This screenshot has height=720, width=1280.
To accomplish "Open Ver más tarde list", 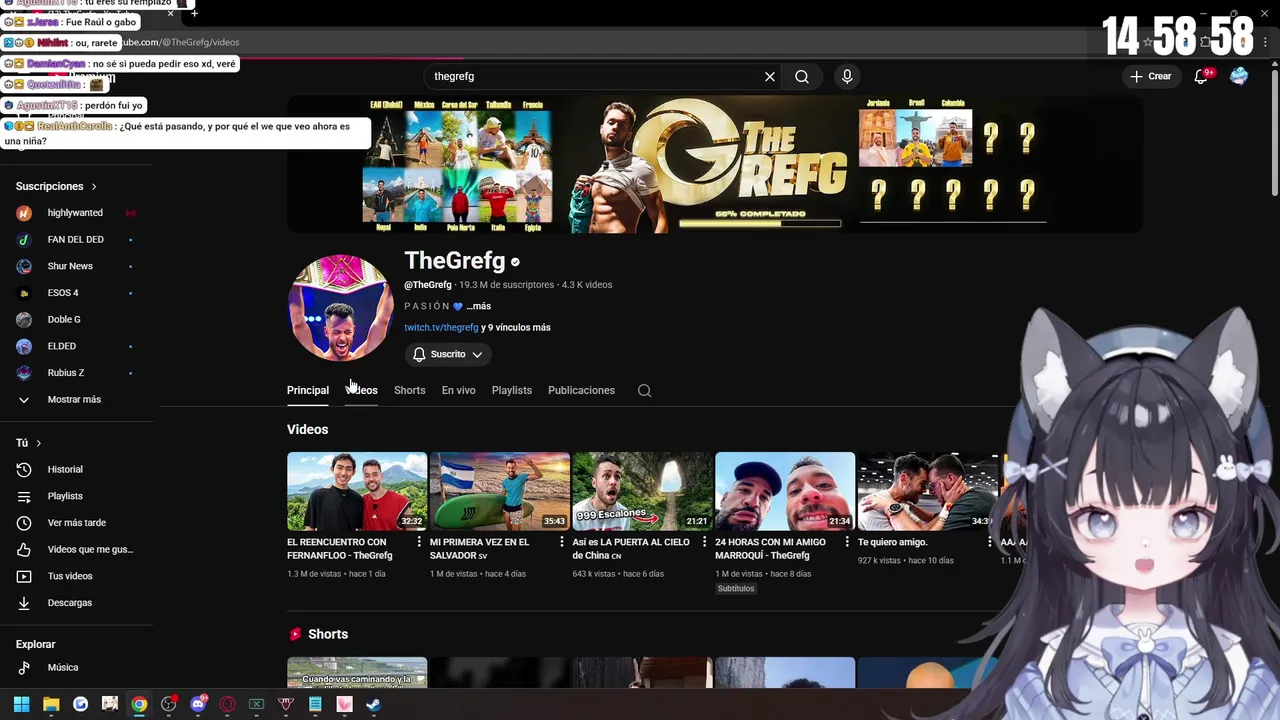I will pos(76,523).
